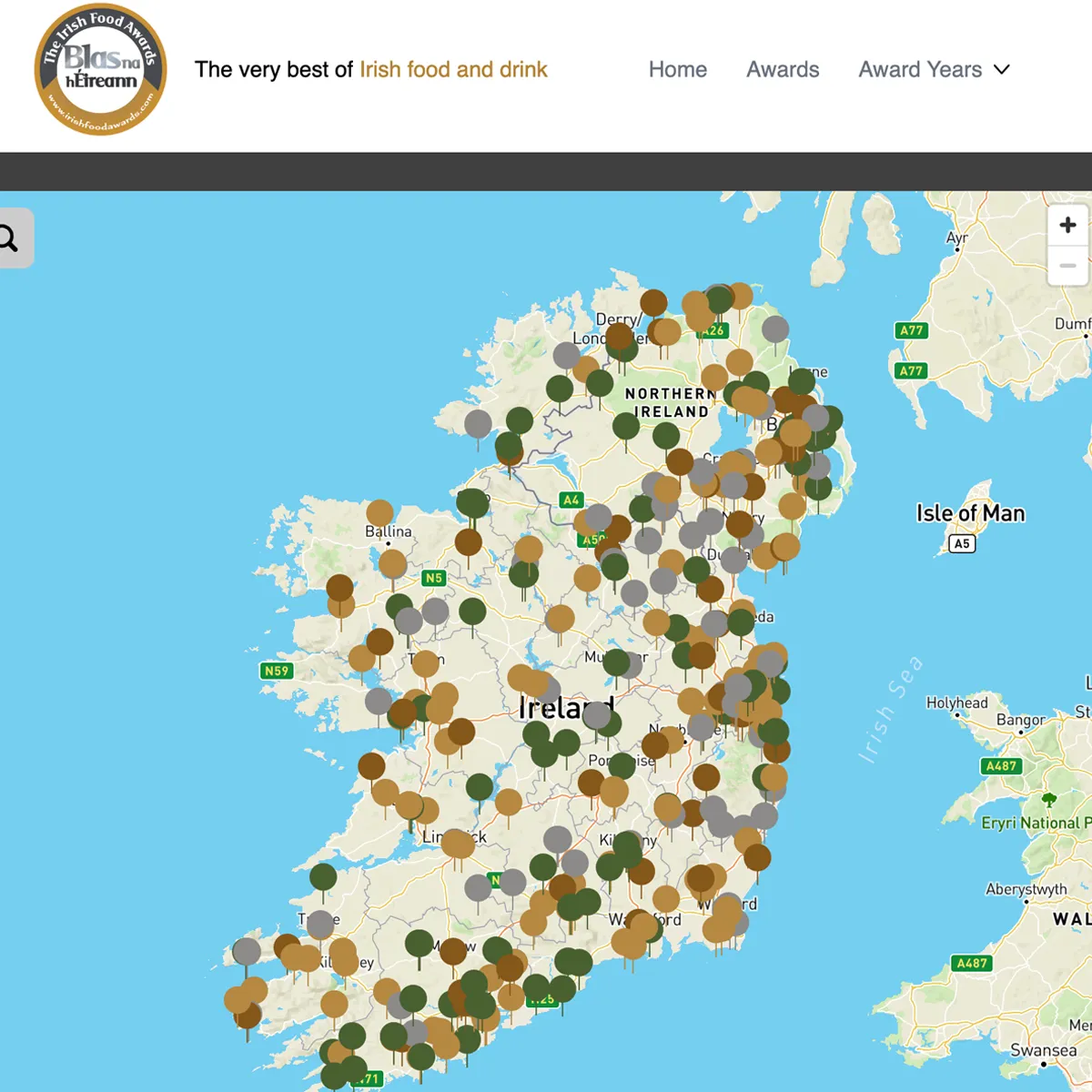The width and height of the screenshot is (1092, 1092).
Task: Select the gray award marker near Ballina
Action: [407, 619]
